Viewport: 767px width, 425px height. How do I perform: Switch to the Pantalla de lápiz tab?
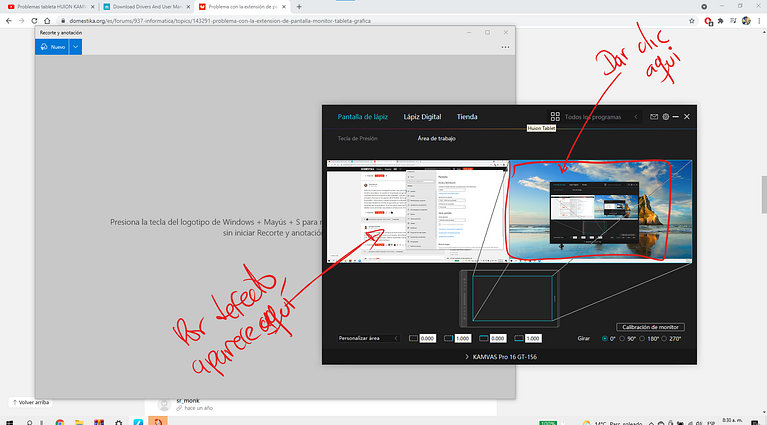(362, 117)
